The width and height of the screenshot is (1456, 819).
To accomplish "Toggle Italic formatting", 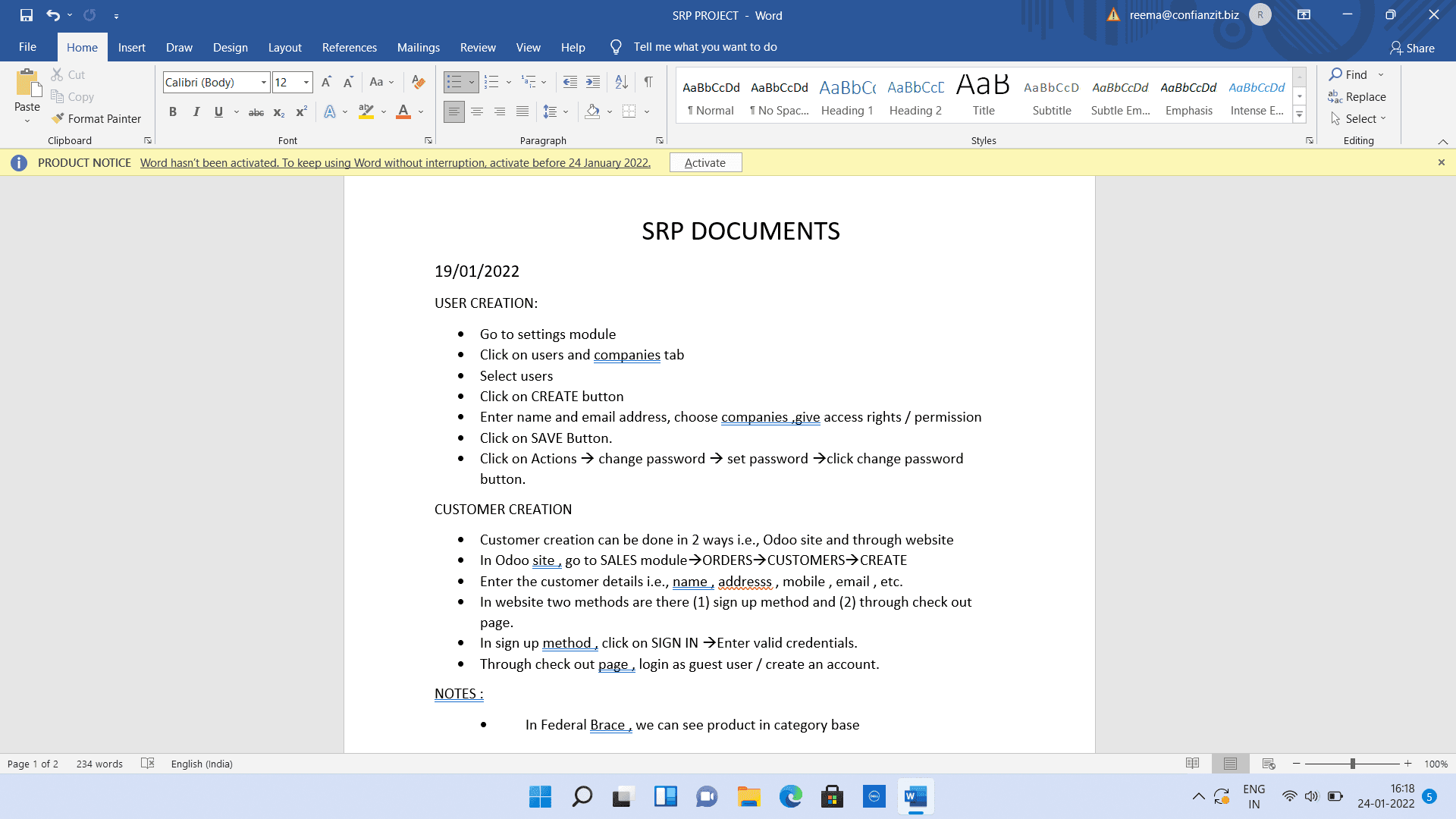I will point(196,112).
